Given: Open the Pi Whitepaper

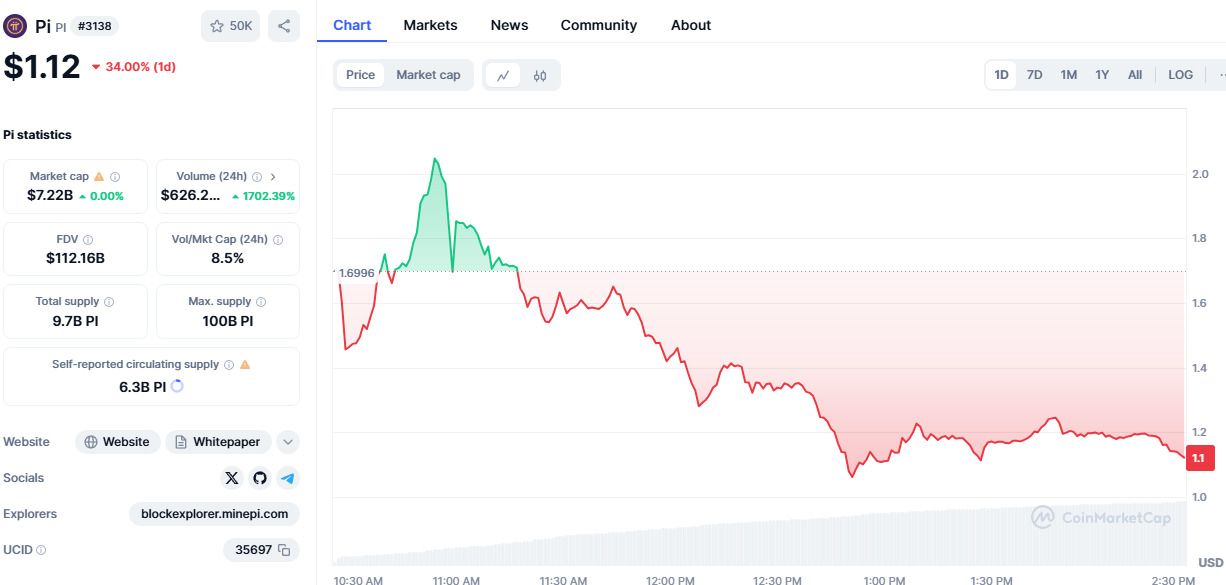Looking at the screenshot, I should (x=217, y=442).
